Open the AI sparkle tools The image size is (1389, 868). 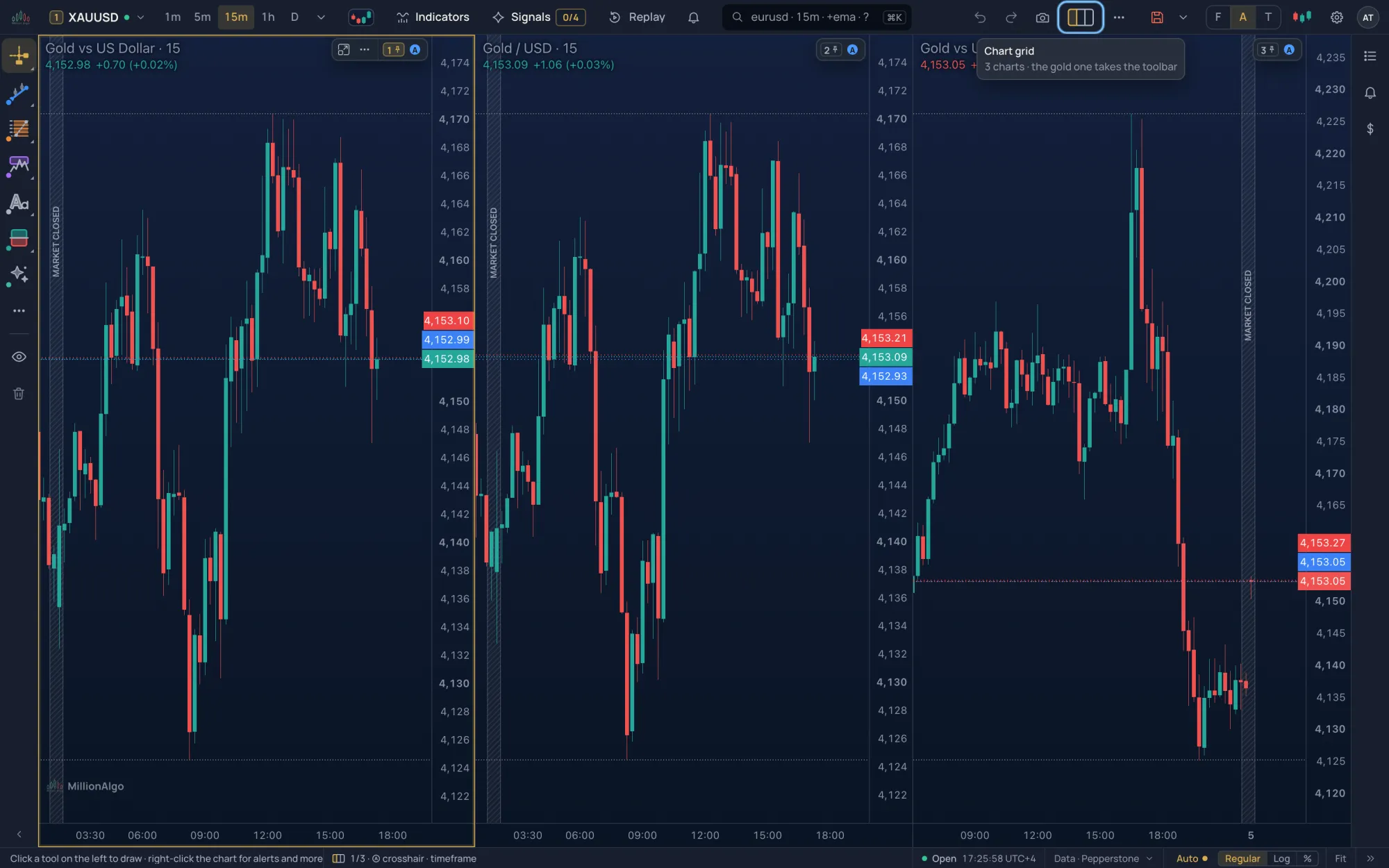pyautogui.click(x=19, y=274)
